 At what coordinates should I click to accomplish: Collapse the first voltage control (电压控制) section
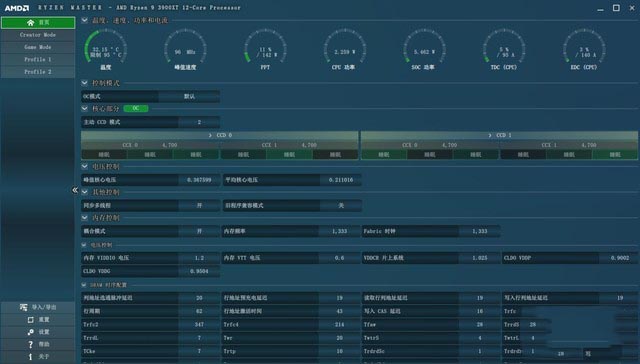pyautogui.click(x=84, y=166)
